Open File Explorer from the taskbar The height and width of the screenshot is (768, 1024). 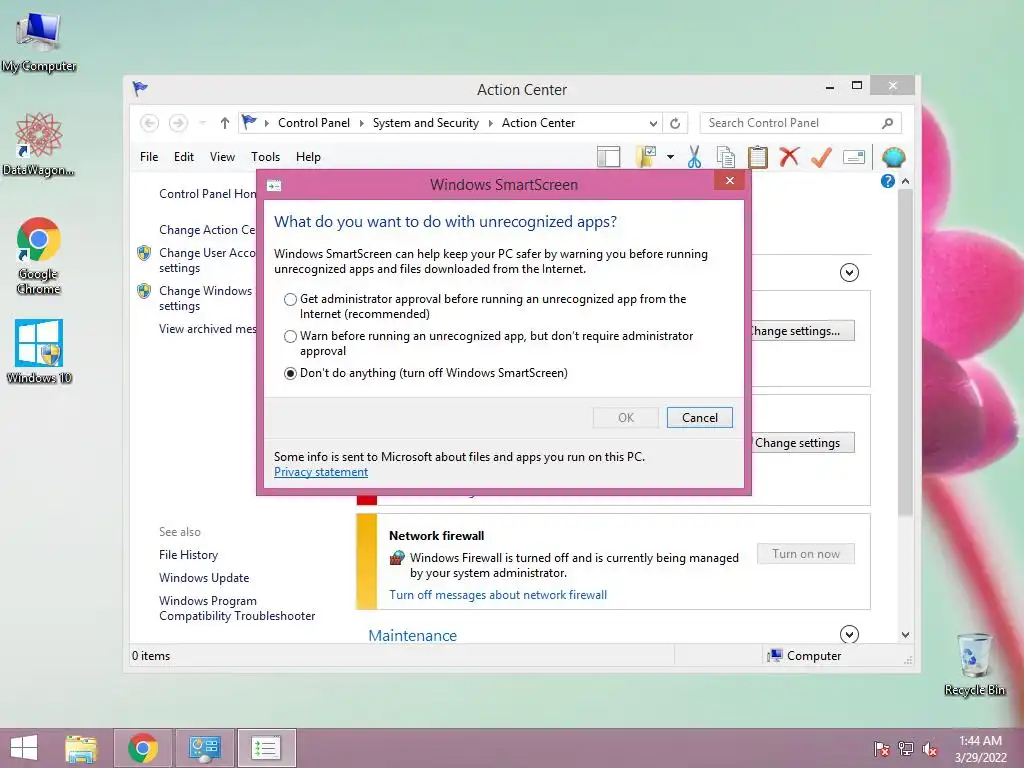pyautogui.click(x=81, y=748)
